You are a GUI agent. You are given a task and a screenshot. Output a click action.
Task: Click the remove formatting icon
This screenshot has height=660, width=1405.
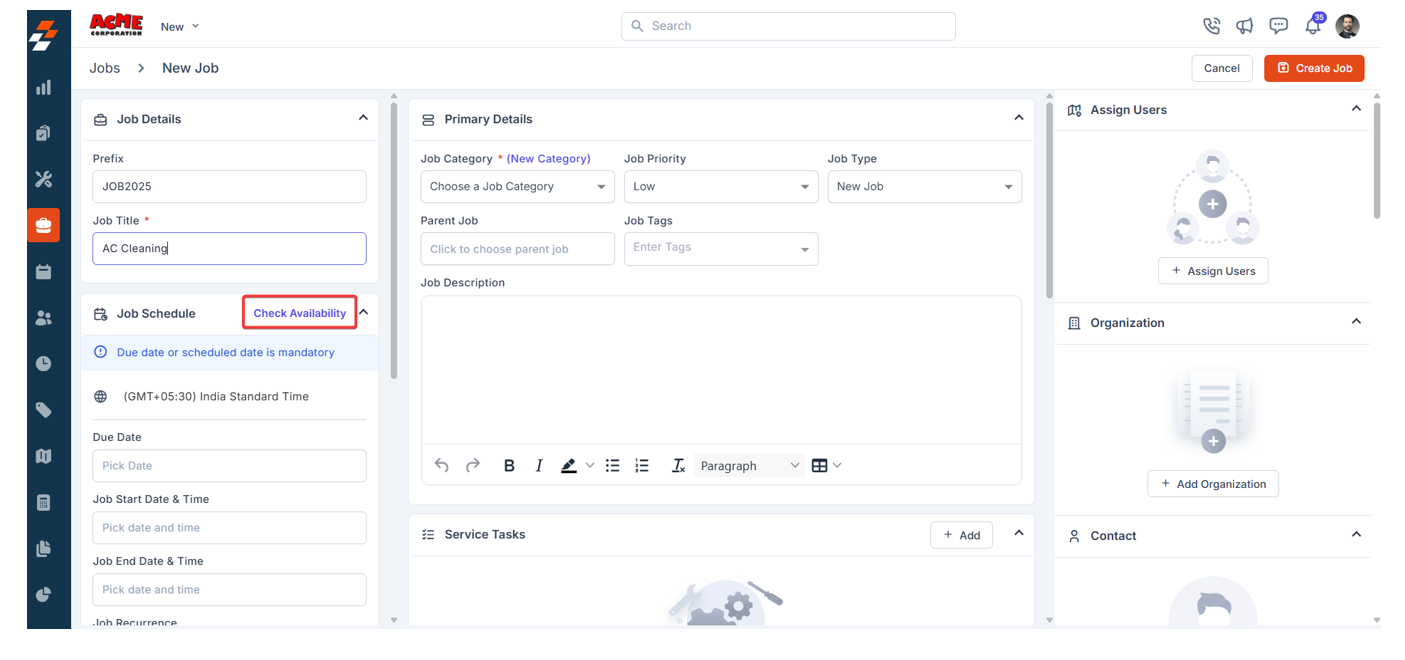tap(678, 465)
